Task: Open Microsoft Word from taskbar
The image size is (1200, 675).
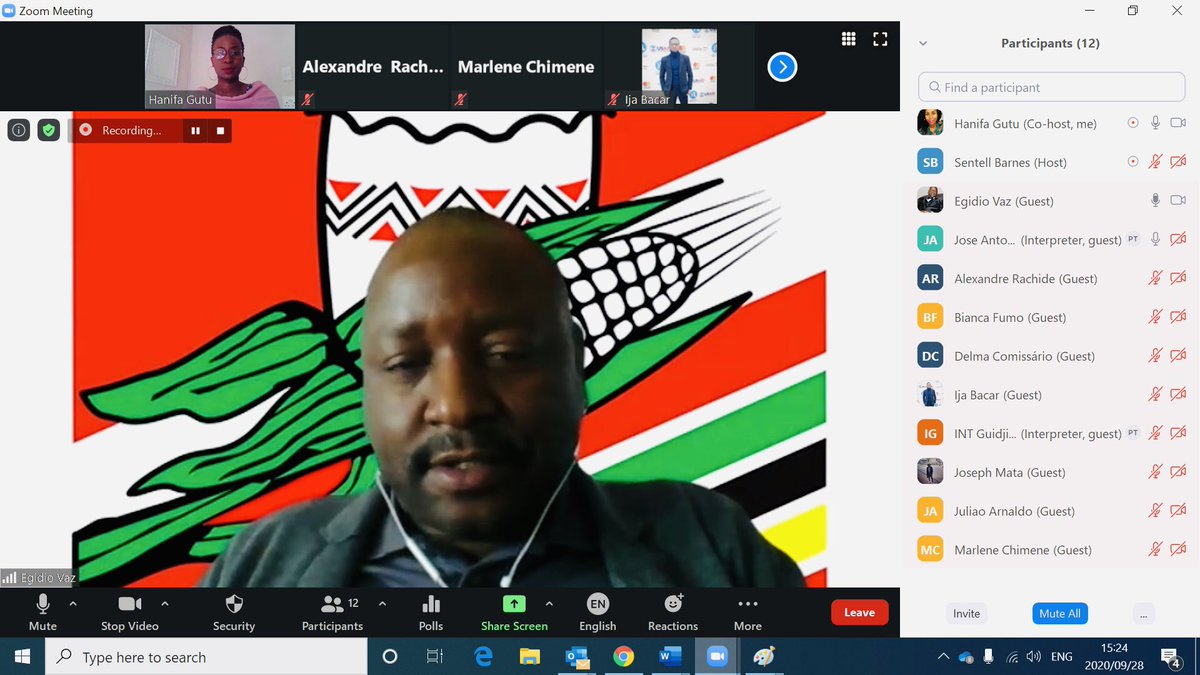Action: tap(670, 657)
